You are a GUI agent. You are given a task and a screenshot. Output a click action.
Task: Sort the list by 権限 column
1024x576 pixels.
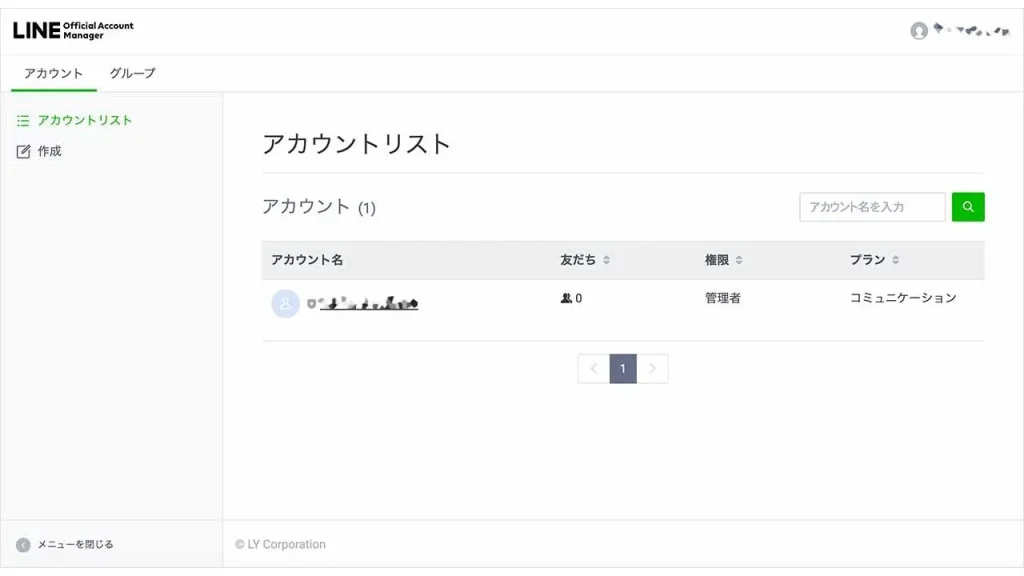click(x=739, y=260)
